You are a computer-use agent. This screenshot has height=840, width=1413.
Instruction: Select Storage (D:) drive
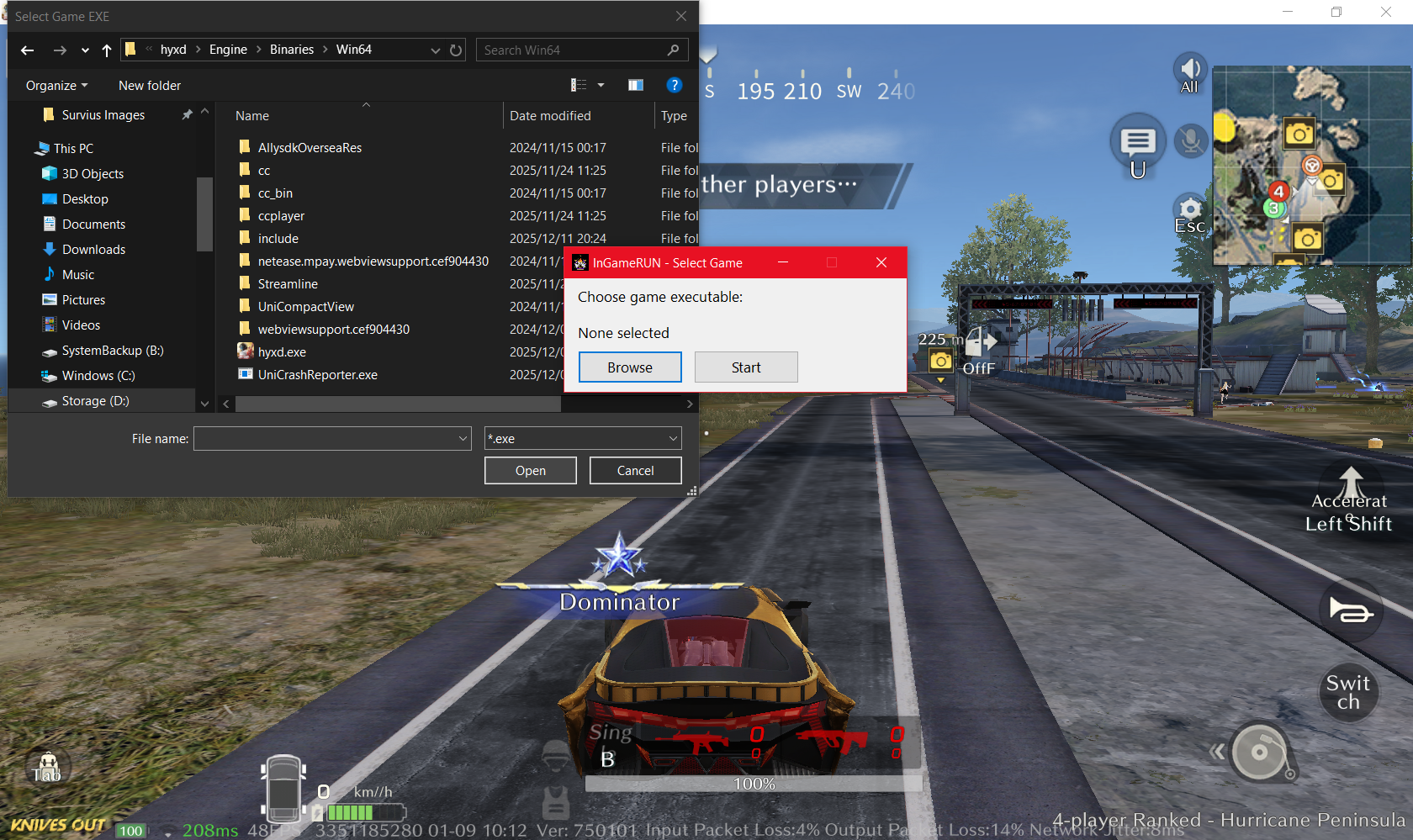pos(95,401)
